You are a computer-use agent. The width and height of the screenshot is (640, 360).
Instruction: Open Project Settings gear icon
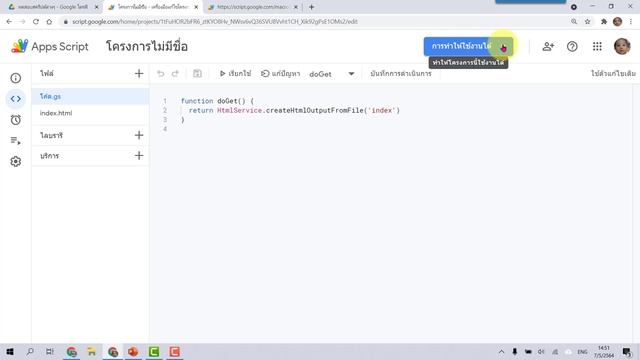[16, 162]
